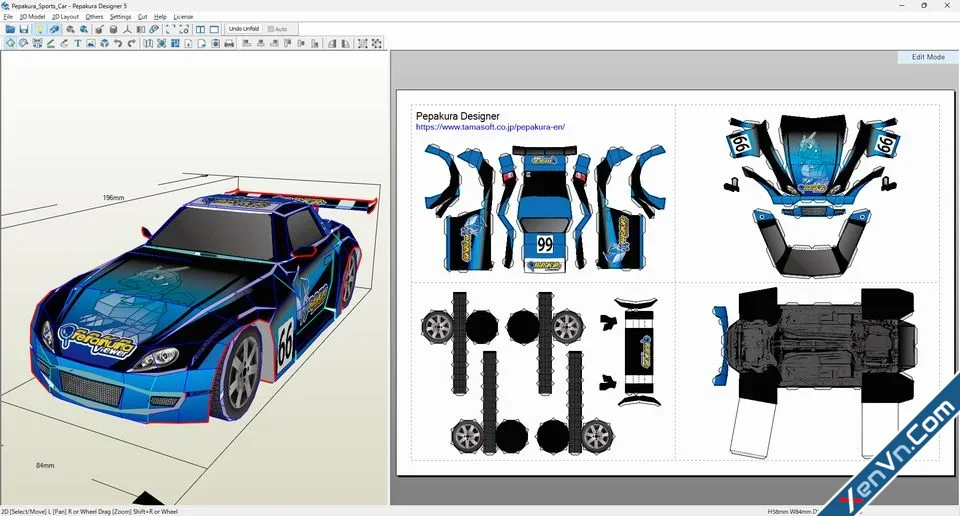Click the Print icon
Screen dimensions: 960x516
click(229, 43)
